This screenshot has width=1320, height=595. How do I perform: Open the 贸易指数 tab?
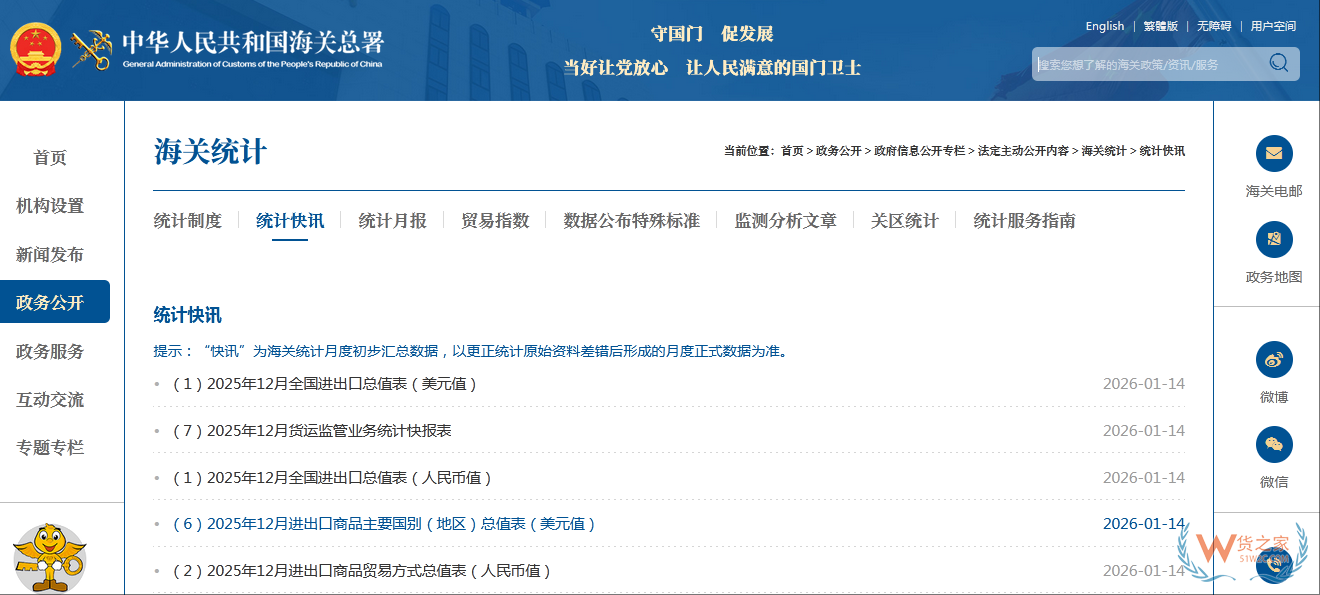[x=494, y=221]
